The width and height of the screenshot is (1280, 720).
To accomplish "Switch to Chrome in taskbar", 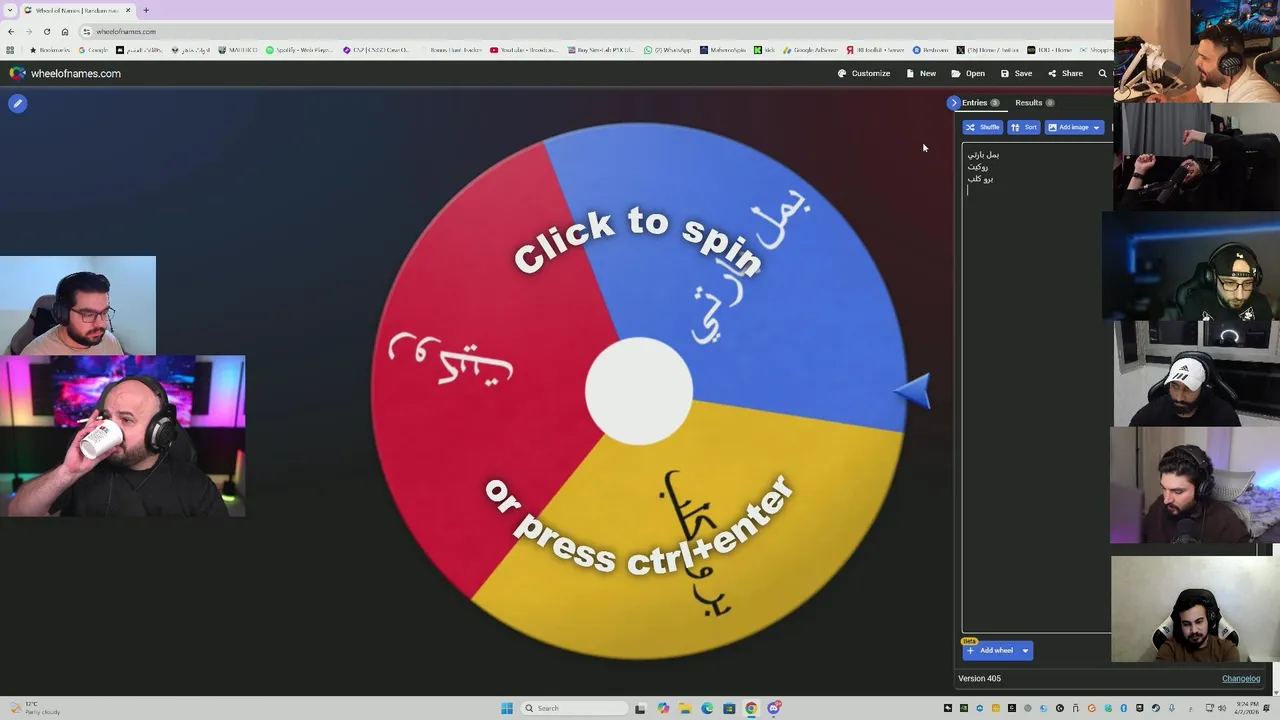I will click(751, 708).
